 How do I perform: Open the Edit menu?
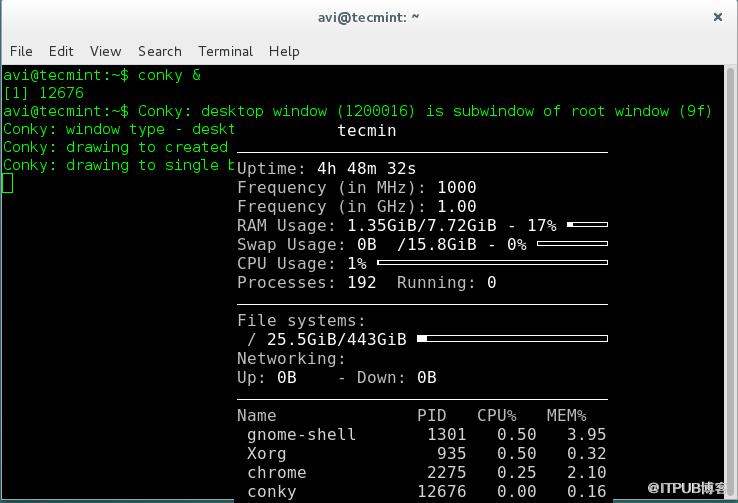click(61, 51)
